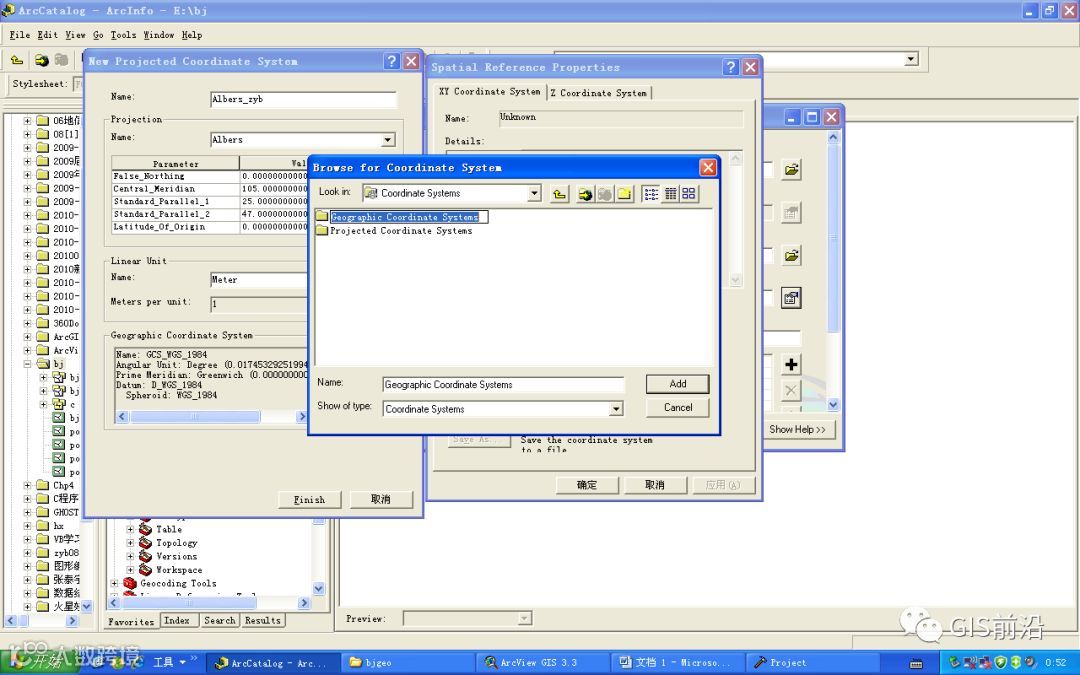
Task: Click the Table toolset icon
Action: tap(145, 529)
